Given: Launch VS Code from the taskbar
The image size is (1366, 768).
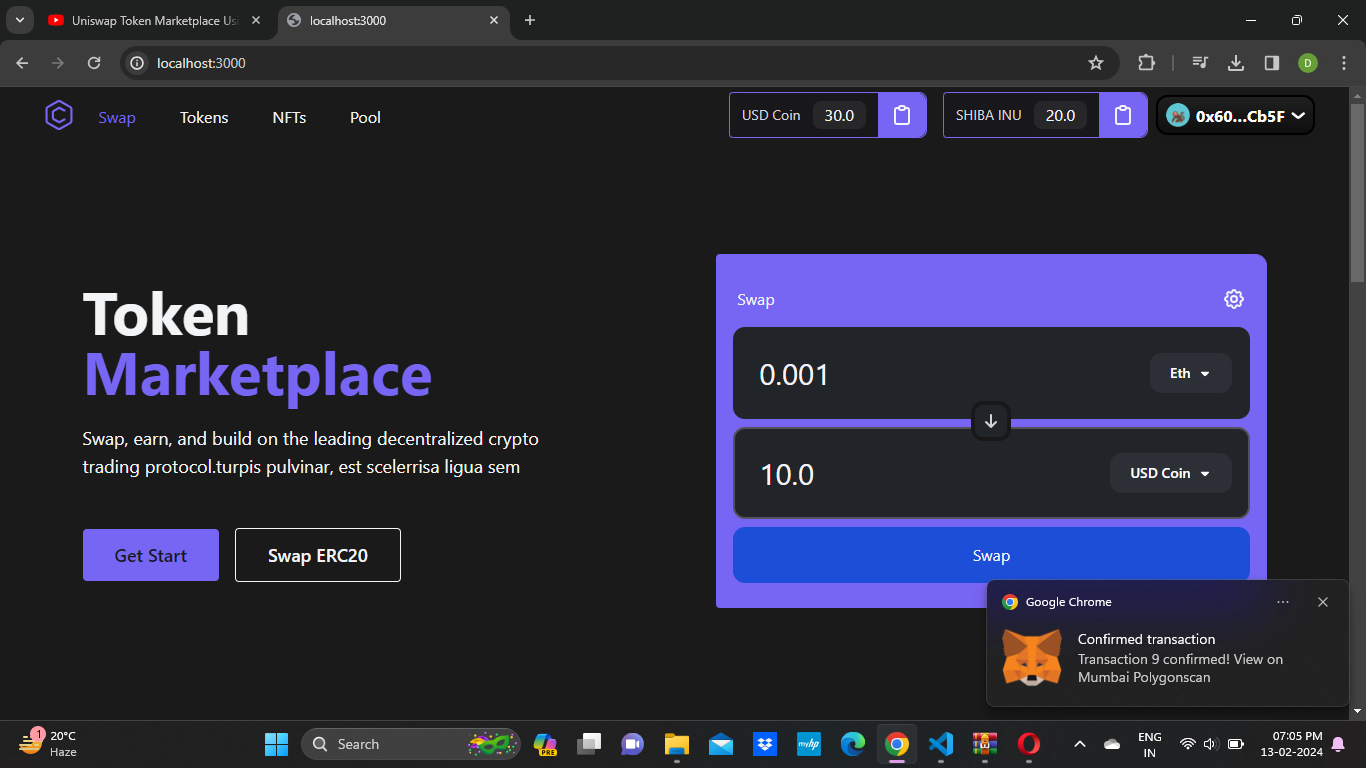Looking at the screenshot, I should tap(941, 744).
